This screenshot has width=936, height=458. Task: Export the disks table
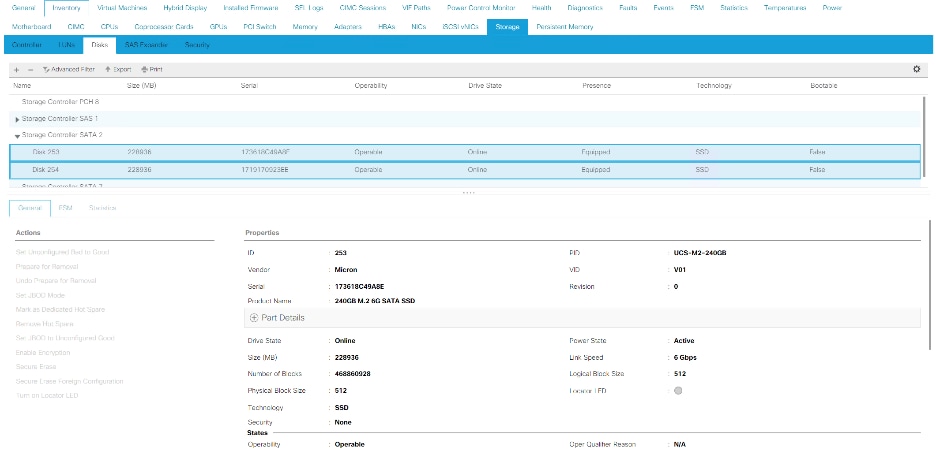118,70
